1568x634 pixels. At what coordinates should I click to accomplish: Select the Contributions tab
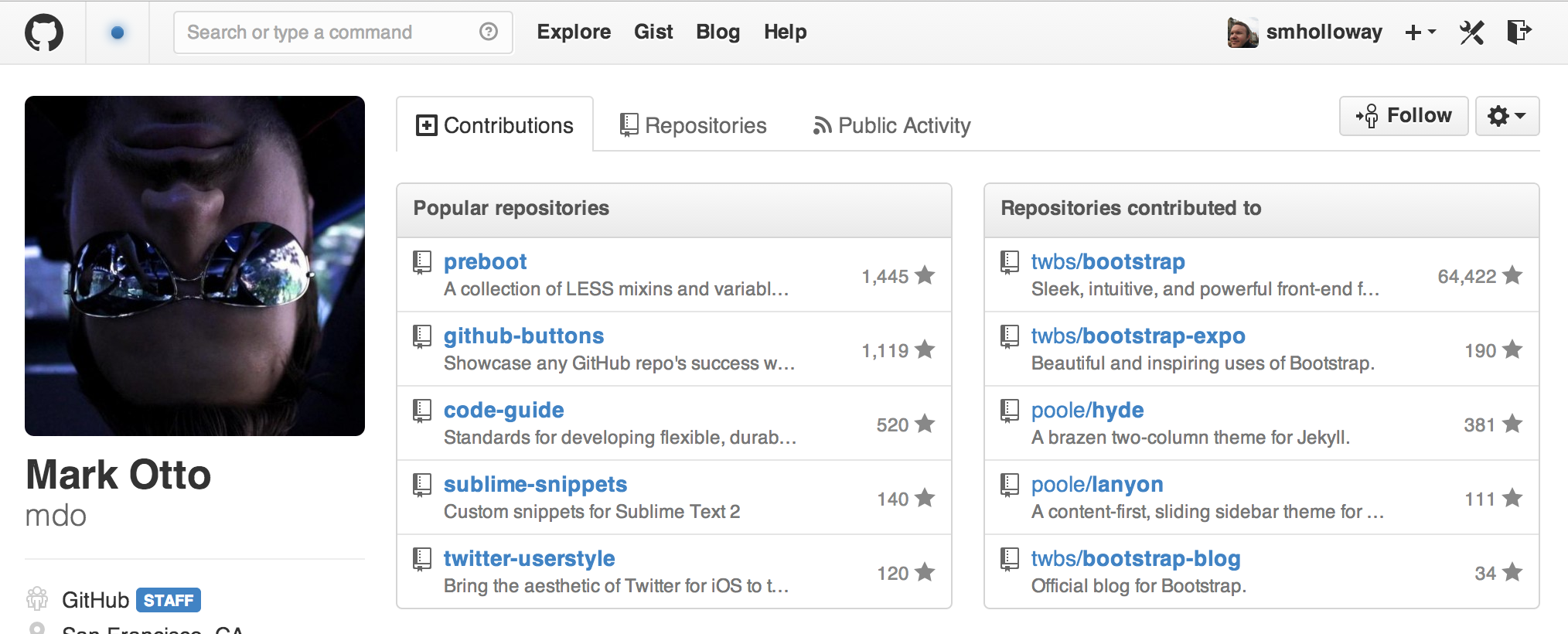tap(495, 124)
